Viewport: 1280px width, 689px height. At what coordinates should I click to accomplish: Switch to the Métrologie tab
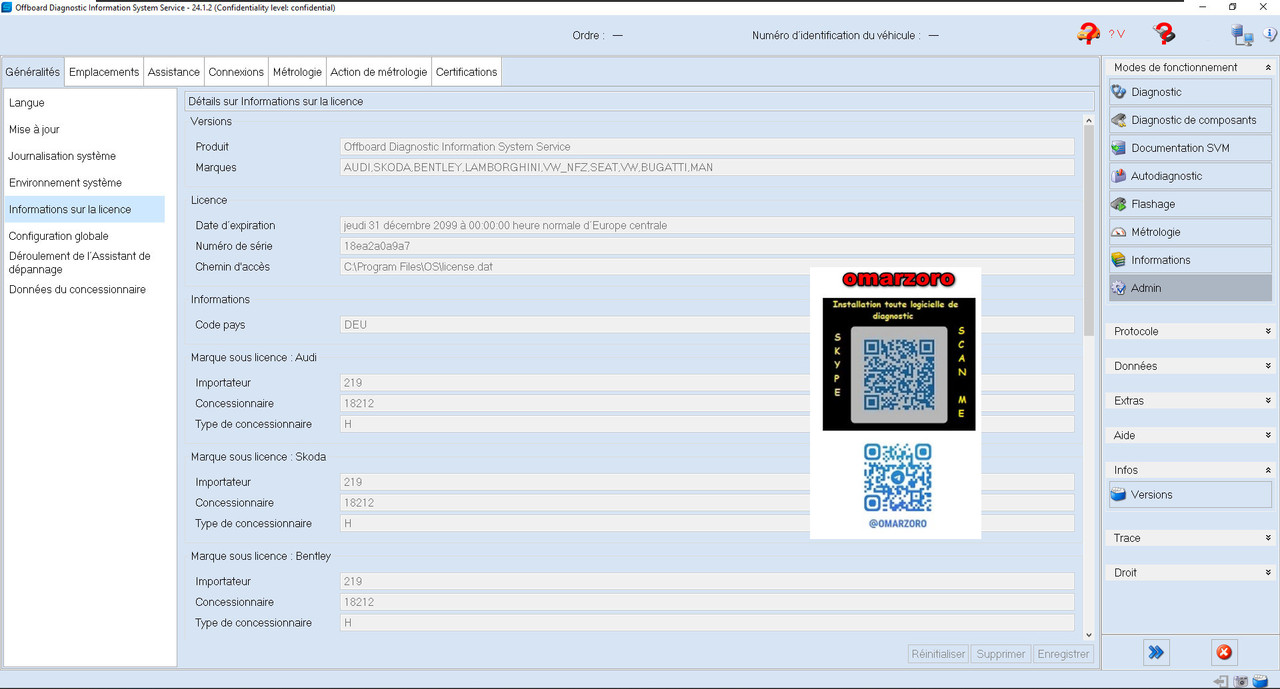tap(297, 72)
